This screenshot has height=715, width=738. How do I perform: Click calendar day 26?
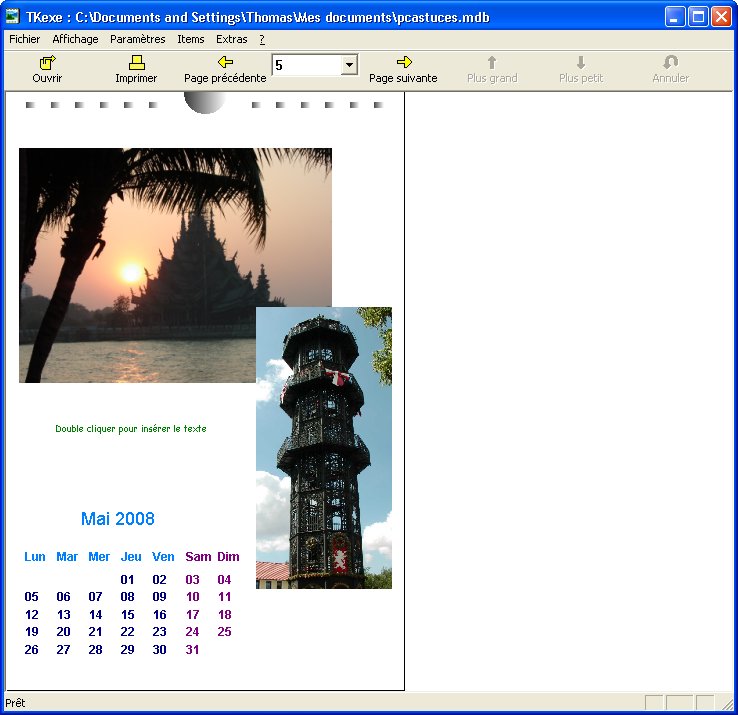tap(32, 650)
